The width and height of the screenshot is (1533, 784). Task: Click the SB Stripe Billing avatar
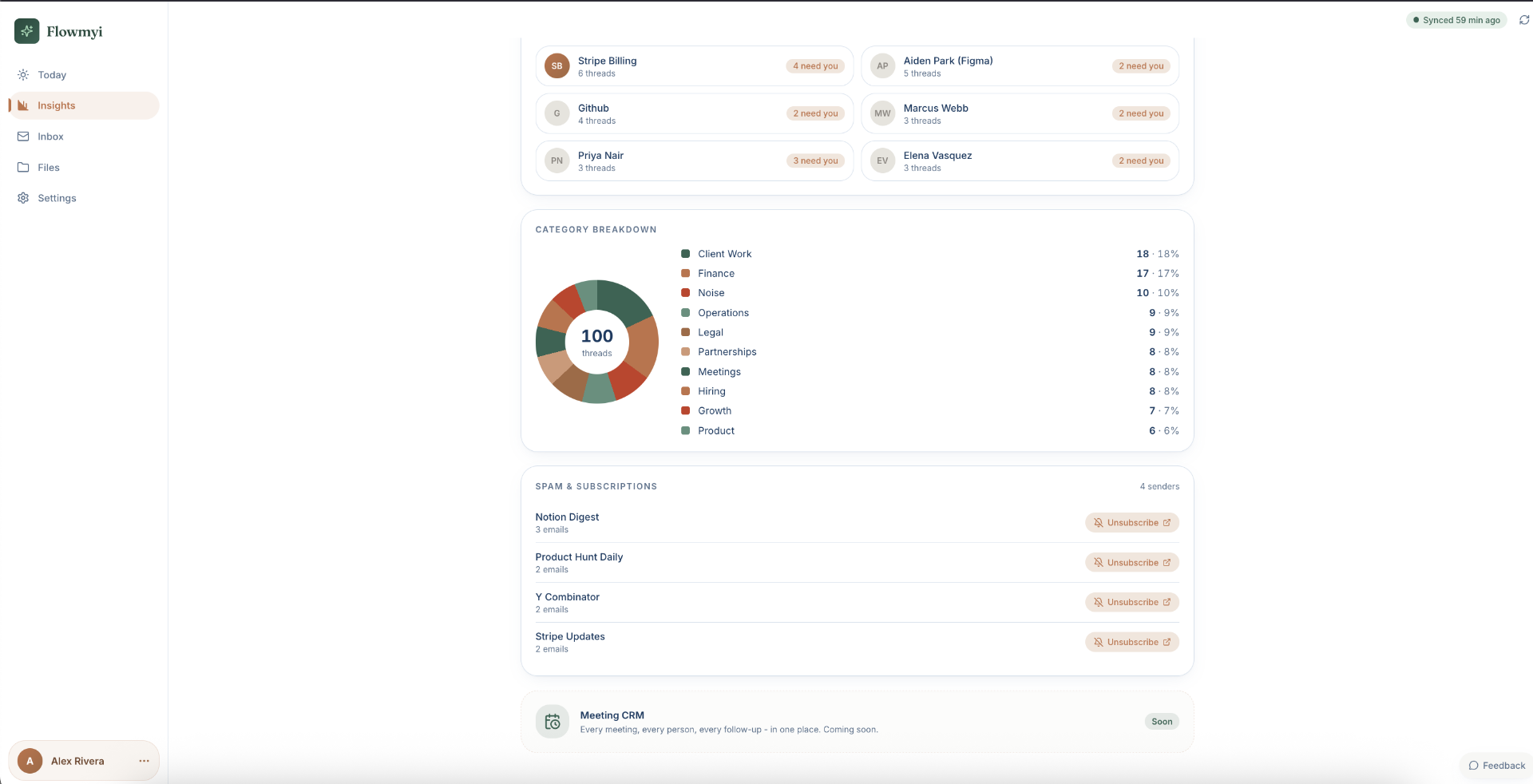click(x=557, y=66)
